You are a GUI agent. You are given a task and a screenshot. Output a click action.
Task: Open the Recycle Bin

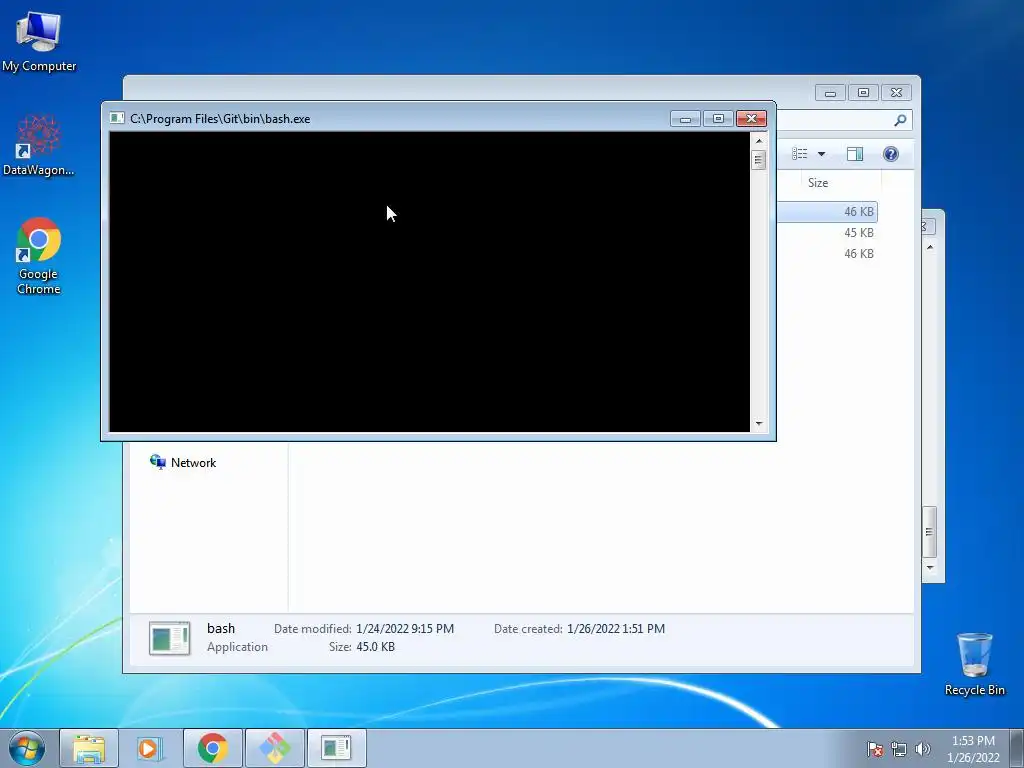(x=974, y=664)
